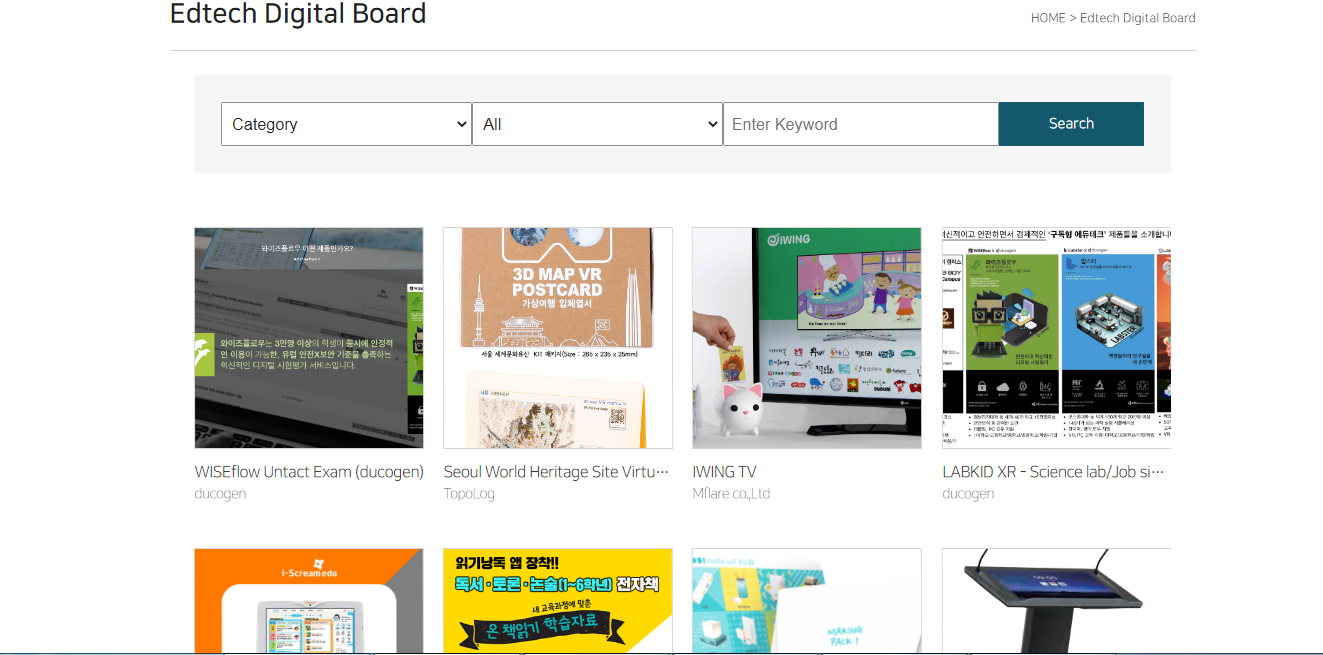Click Edtech Digital Board page heading
This screenshot has height=655, width=1323.
(x=298, y=14)
